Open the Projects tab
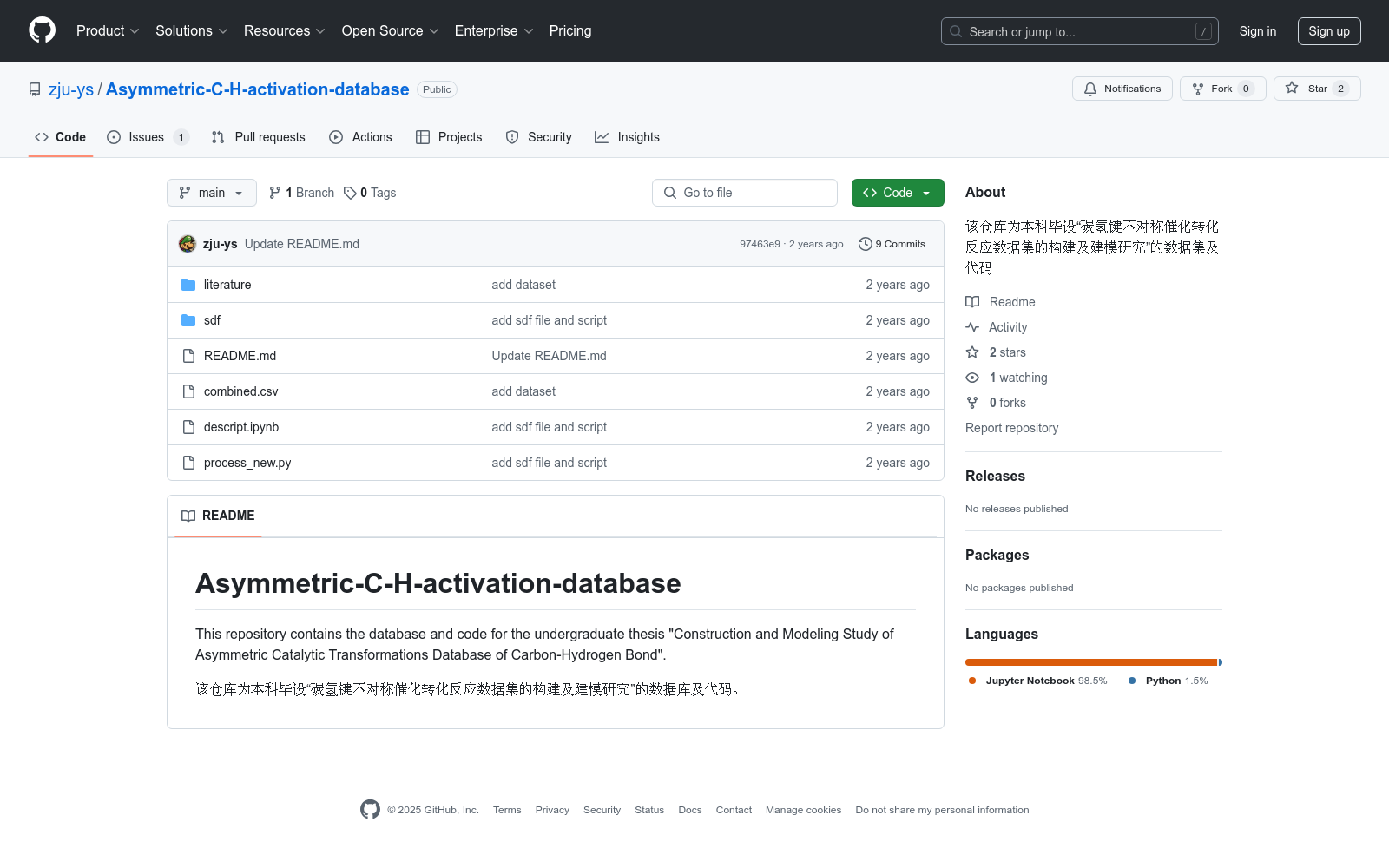Image resolution: width=1389 pixels, height=868 pixels. (449, 137)
